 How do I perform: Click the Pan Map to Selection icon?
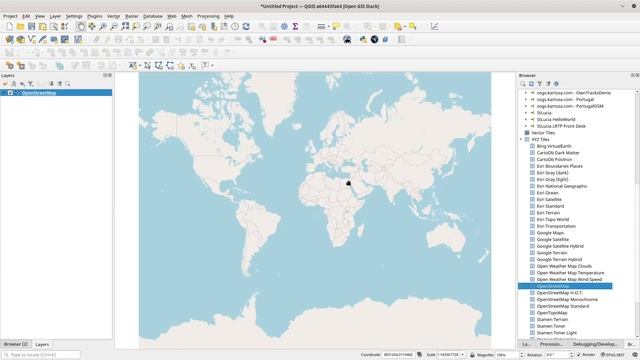click(x=92, y=27)
